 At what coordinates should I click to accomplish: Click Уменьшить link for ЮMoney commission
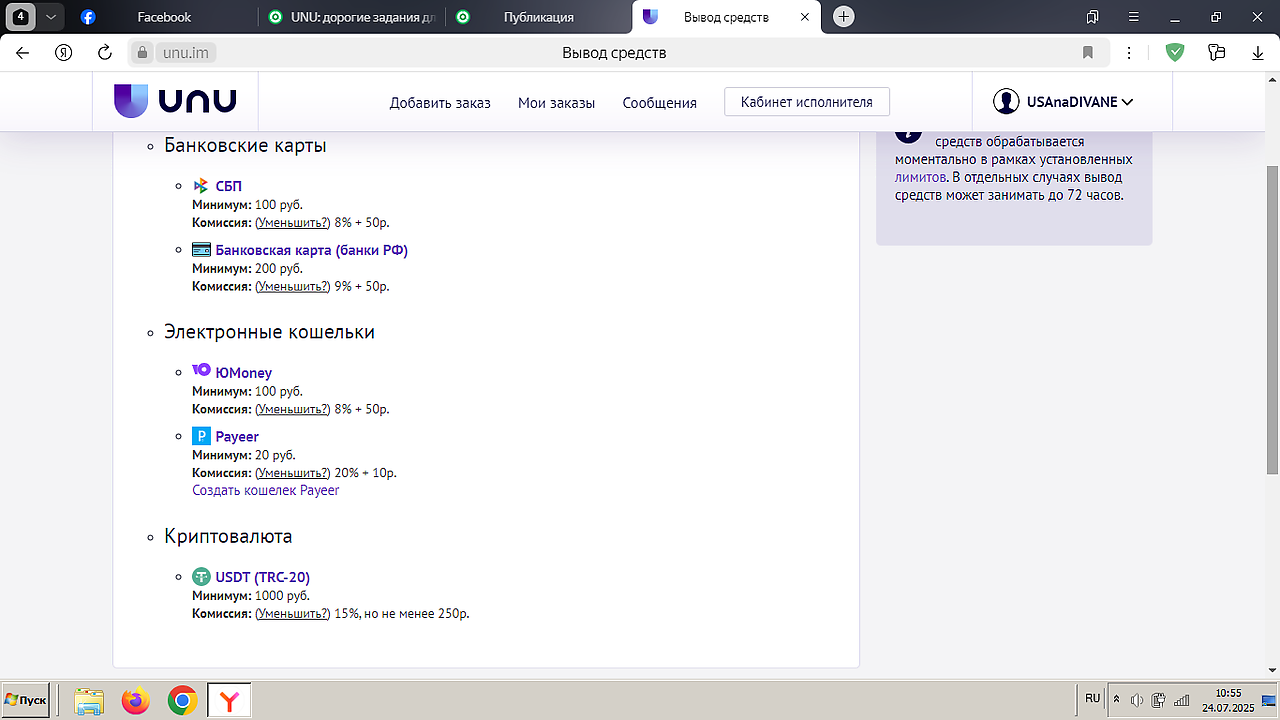pos(293,409)
